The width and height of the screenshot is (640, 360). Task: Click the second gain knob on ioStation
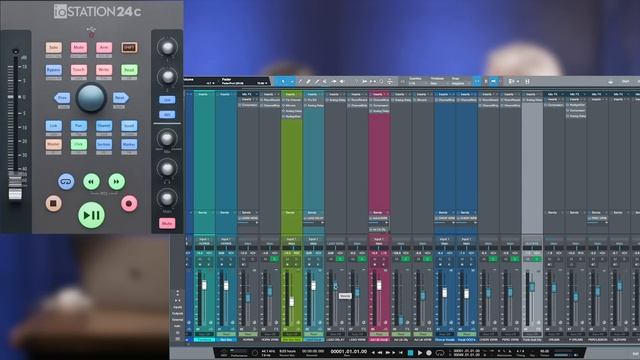167,76
